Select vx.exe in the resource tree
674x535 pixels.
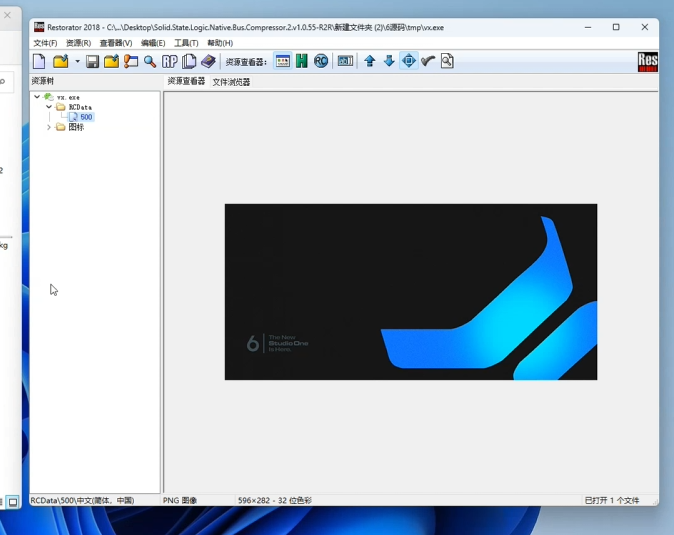coord(68,98)
